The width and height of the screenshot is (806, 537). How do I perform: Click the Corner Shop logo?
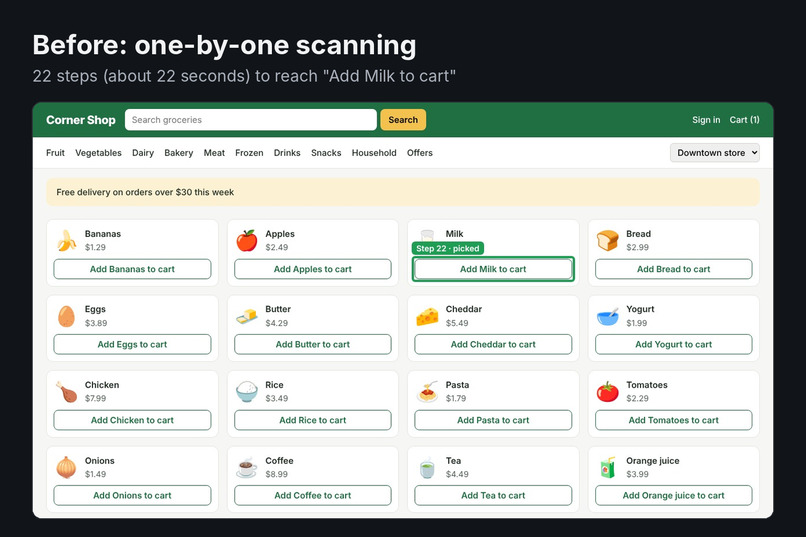(x=81, y=120)
